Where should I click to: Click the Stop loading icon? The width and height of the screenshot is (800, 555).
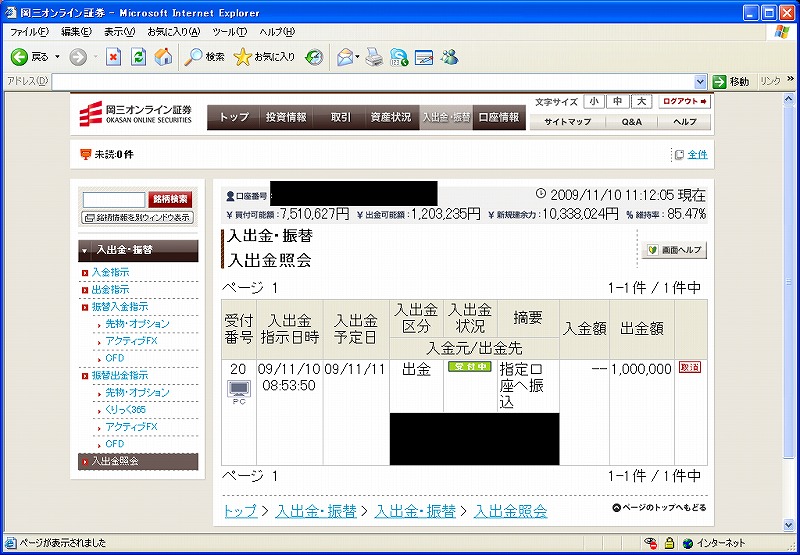[114, 57]
